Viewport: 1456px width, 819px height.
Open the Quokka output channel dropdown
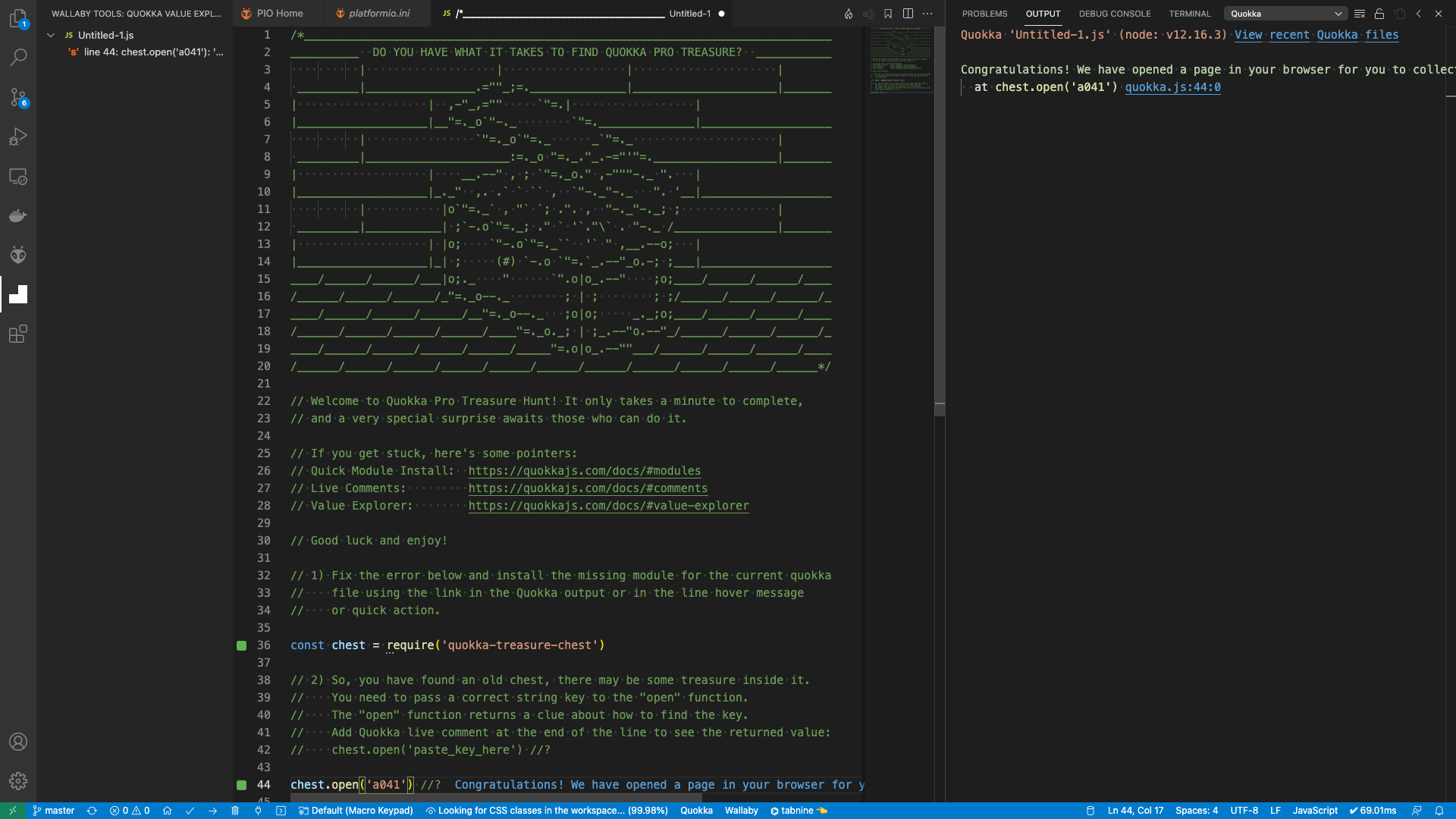click(x=1285, y=14)
